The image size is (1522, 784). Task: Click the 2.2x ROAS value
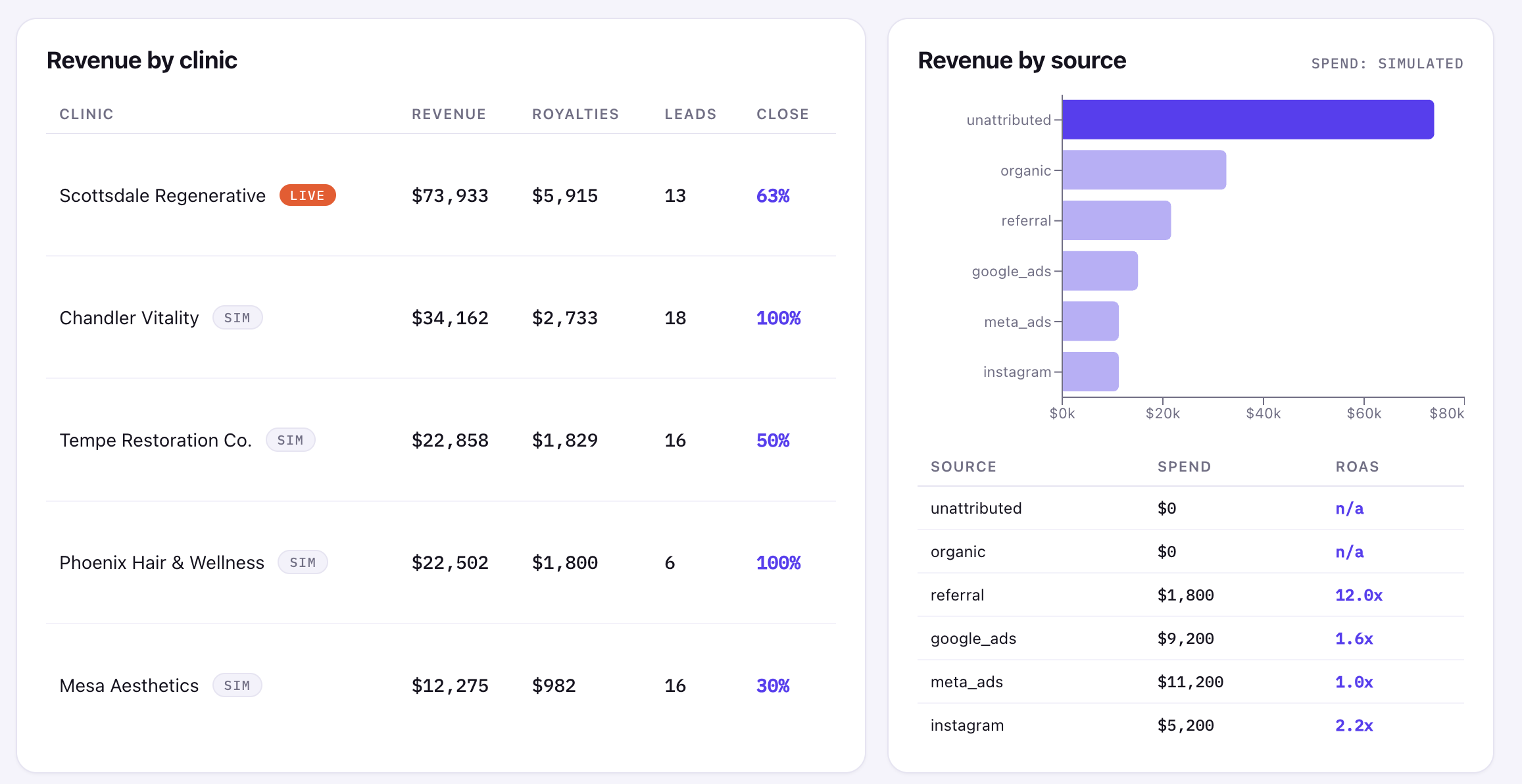[x=1354, y=725]
